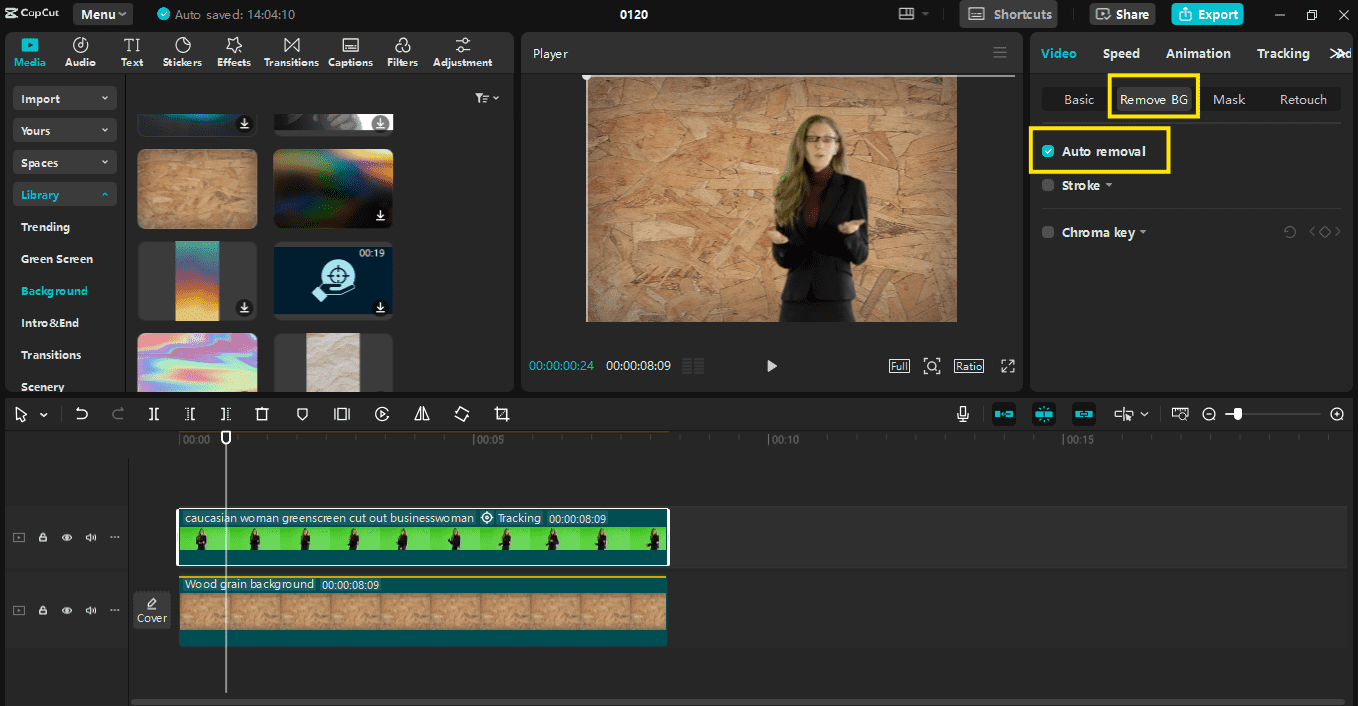This screenshot has height=706, width=1358.
Task: Click the Export button
Action: (1207, 14)
